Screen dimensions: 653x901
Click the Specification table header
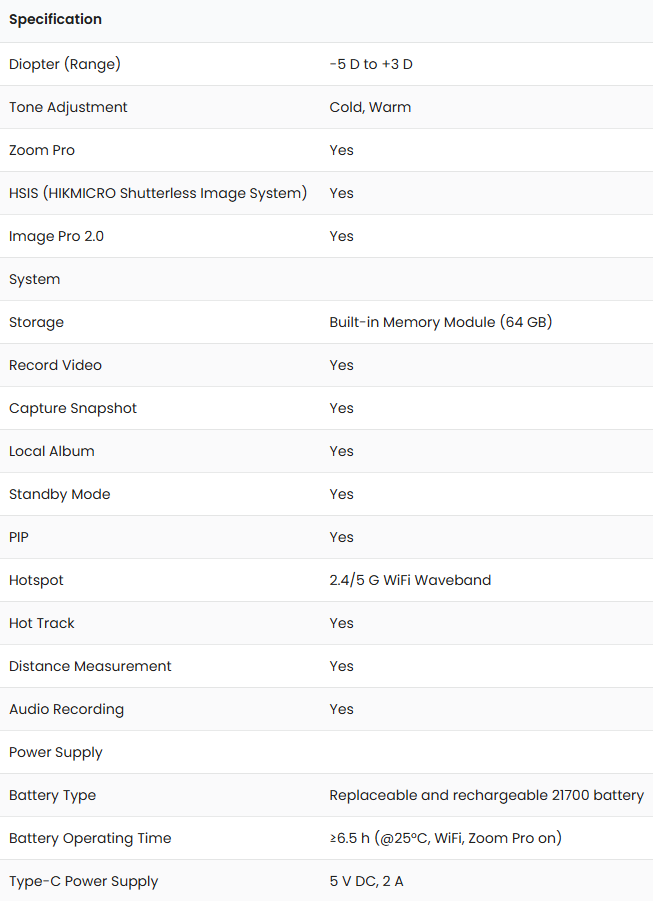click(55, 19)
